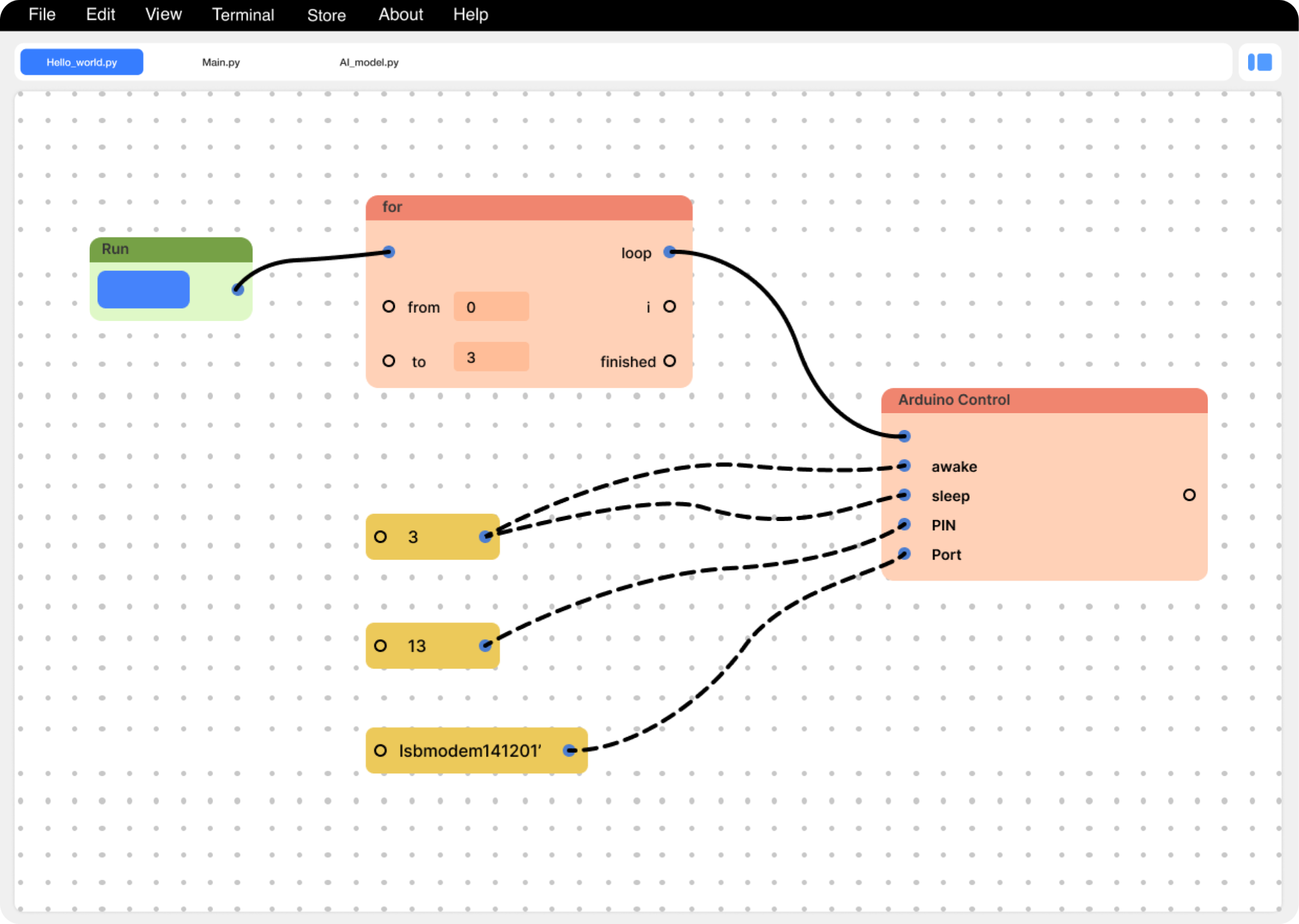Click the awake input port
This screenshot has height=924, width=1299.
tap(904, 466)
